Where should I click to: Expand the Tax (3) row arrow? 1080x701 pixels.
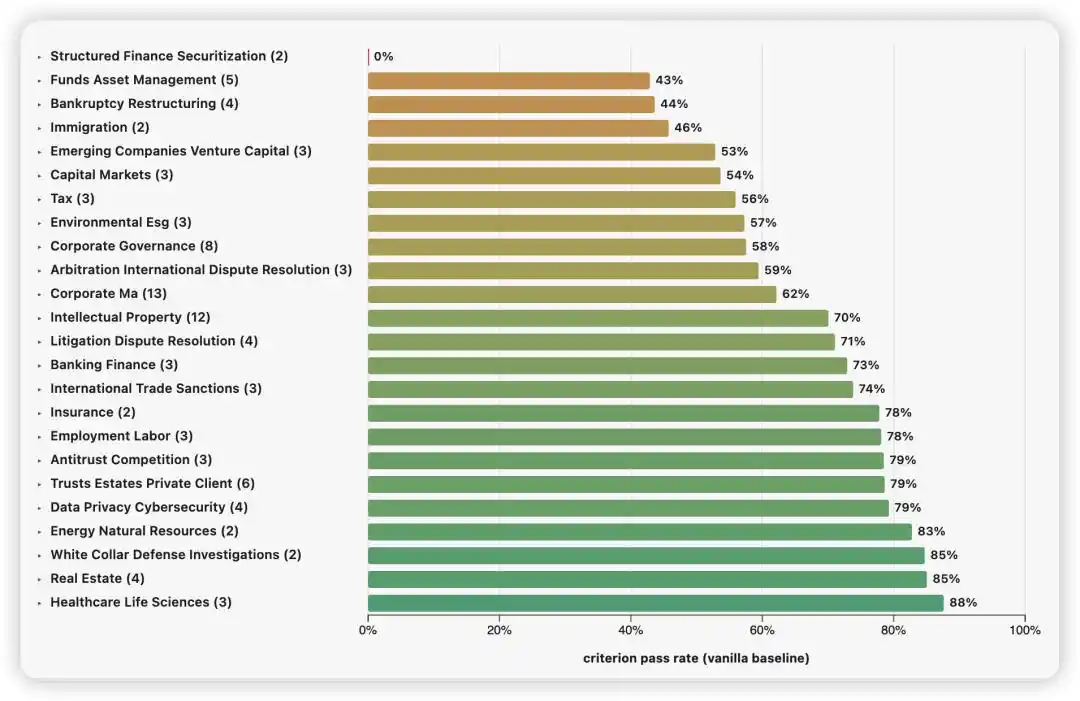(39, 200)
